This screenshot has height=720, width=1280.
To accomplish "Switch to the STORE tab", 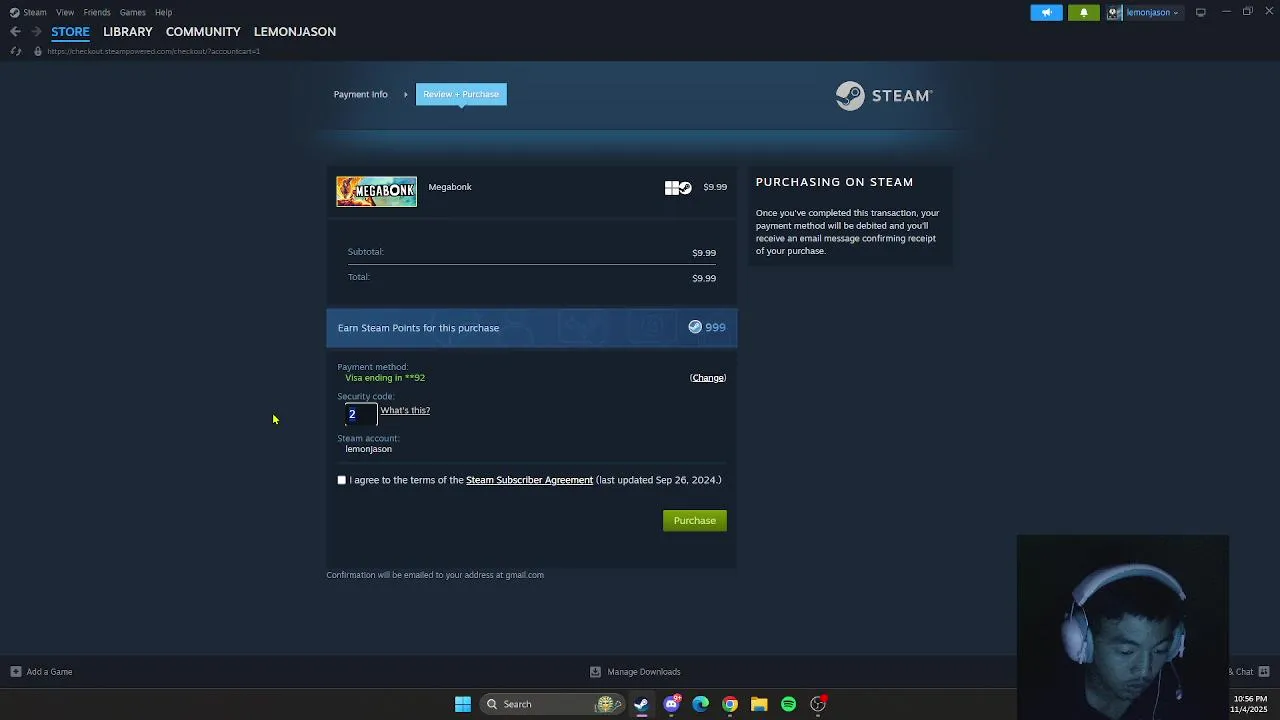I will point(70,32).
